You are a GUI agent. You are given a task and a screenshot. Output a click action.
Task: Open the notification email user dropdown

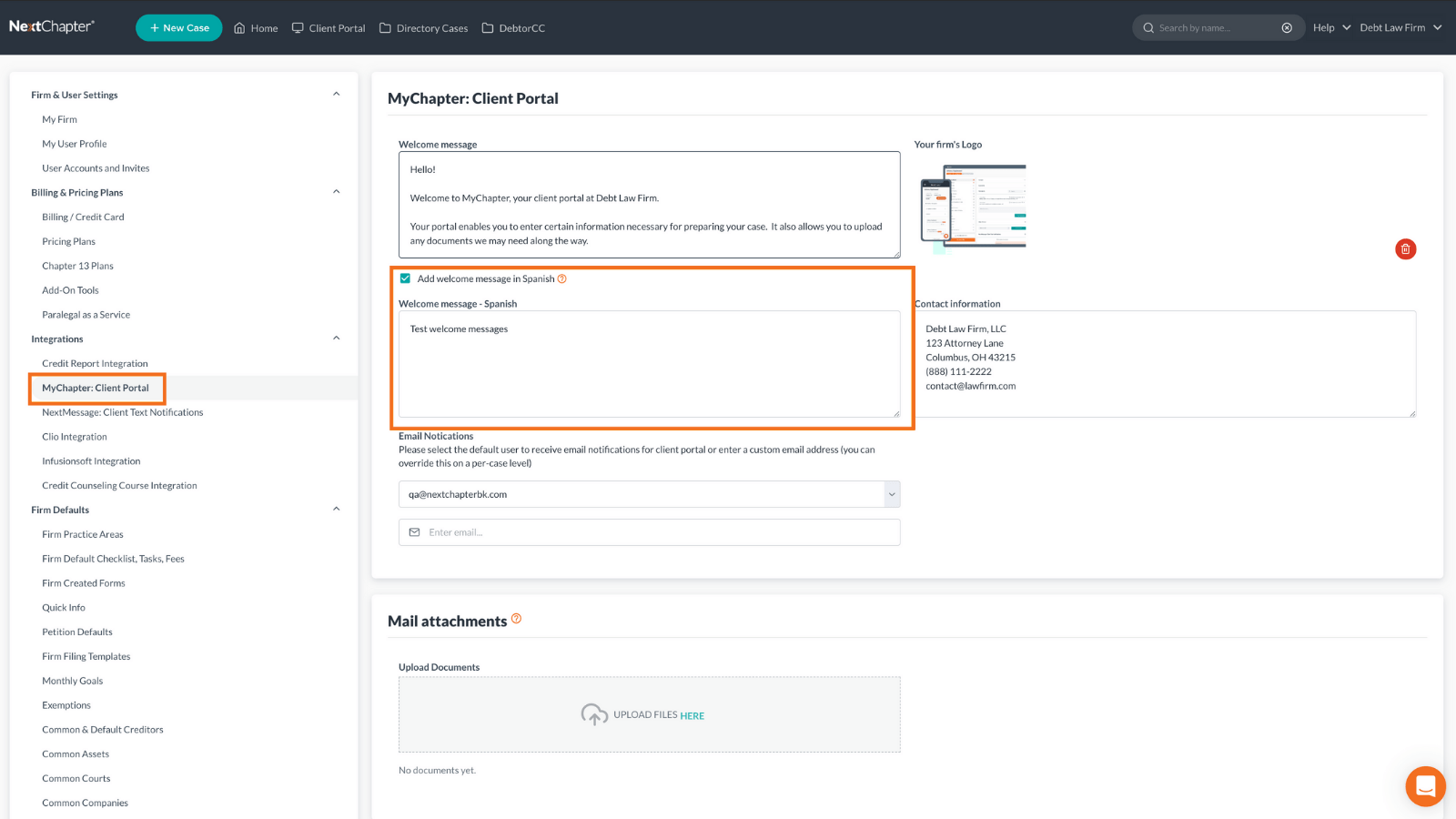click(x=650, y=494)
